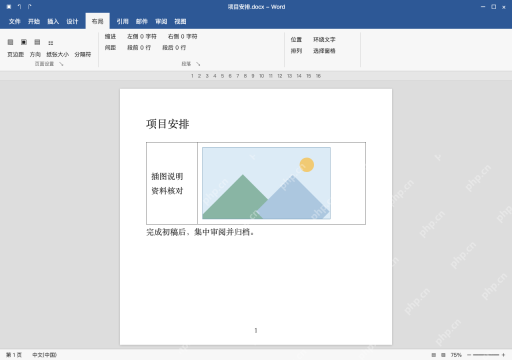Click the page number 1 in footer
Image resolution: width=512 pixels, height=360 pixels.
pyautogui.click(x=256, y=330)
